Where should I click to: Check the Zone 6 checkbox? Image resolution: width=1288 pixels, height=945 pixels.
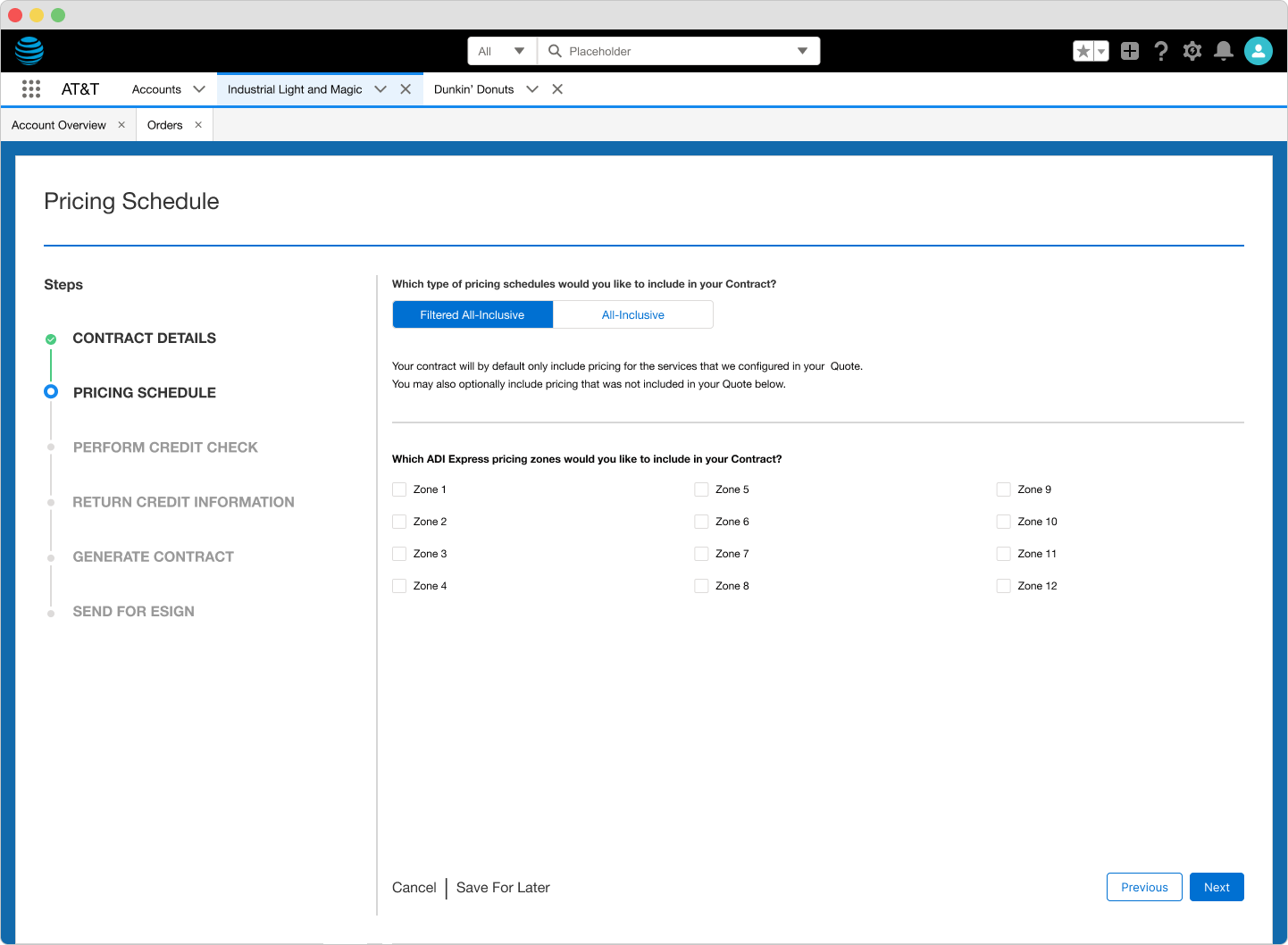[x=701, y=522]
